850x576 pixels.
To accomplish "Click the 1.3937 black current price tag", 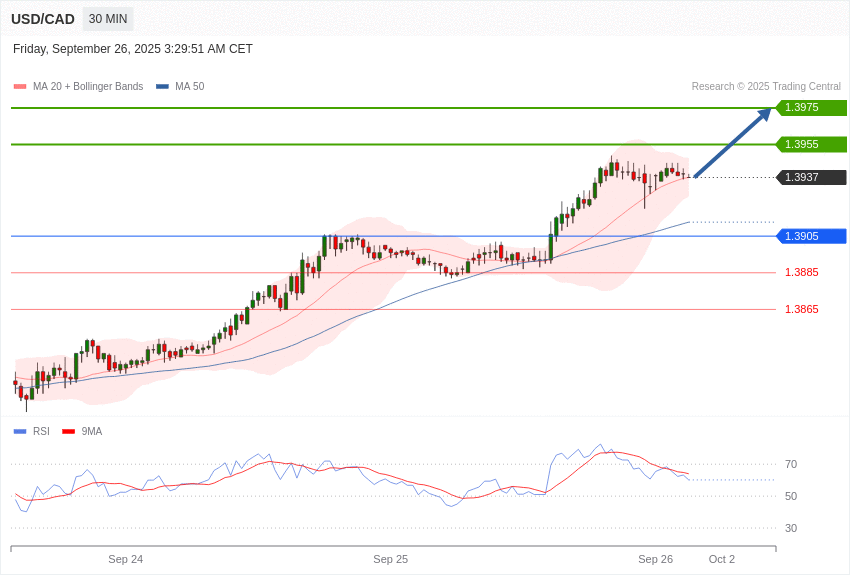I will pos(811,177).
